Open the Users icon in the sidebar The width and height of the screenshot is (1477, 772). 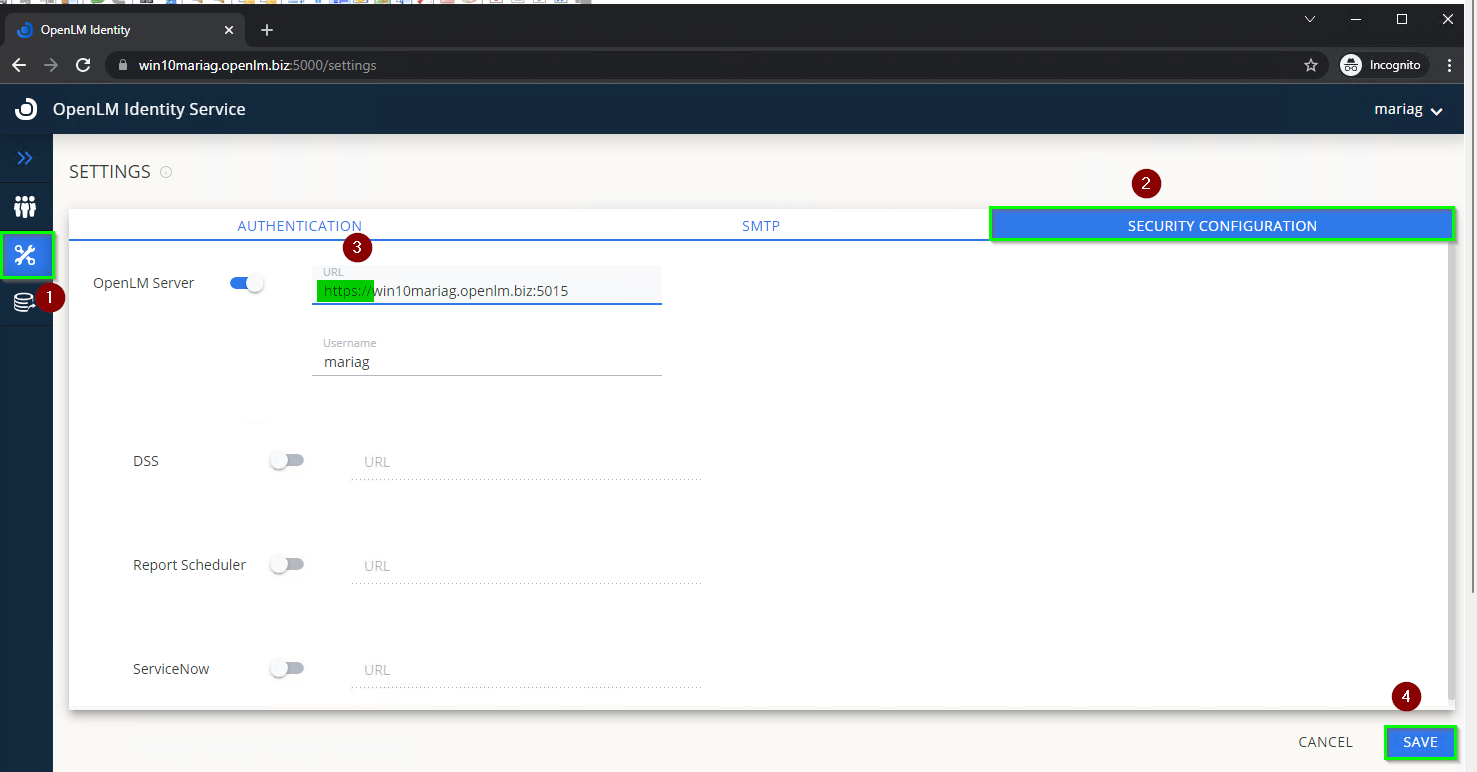25,207
